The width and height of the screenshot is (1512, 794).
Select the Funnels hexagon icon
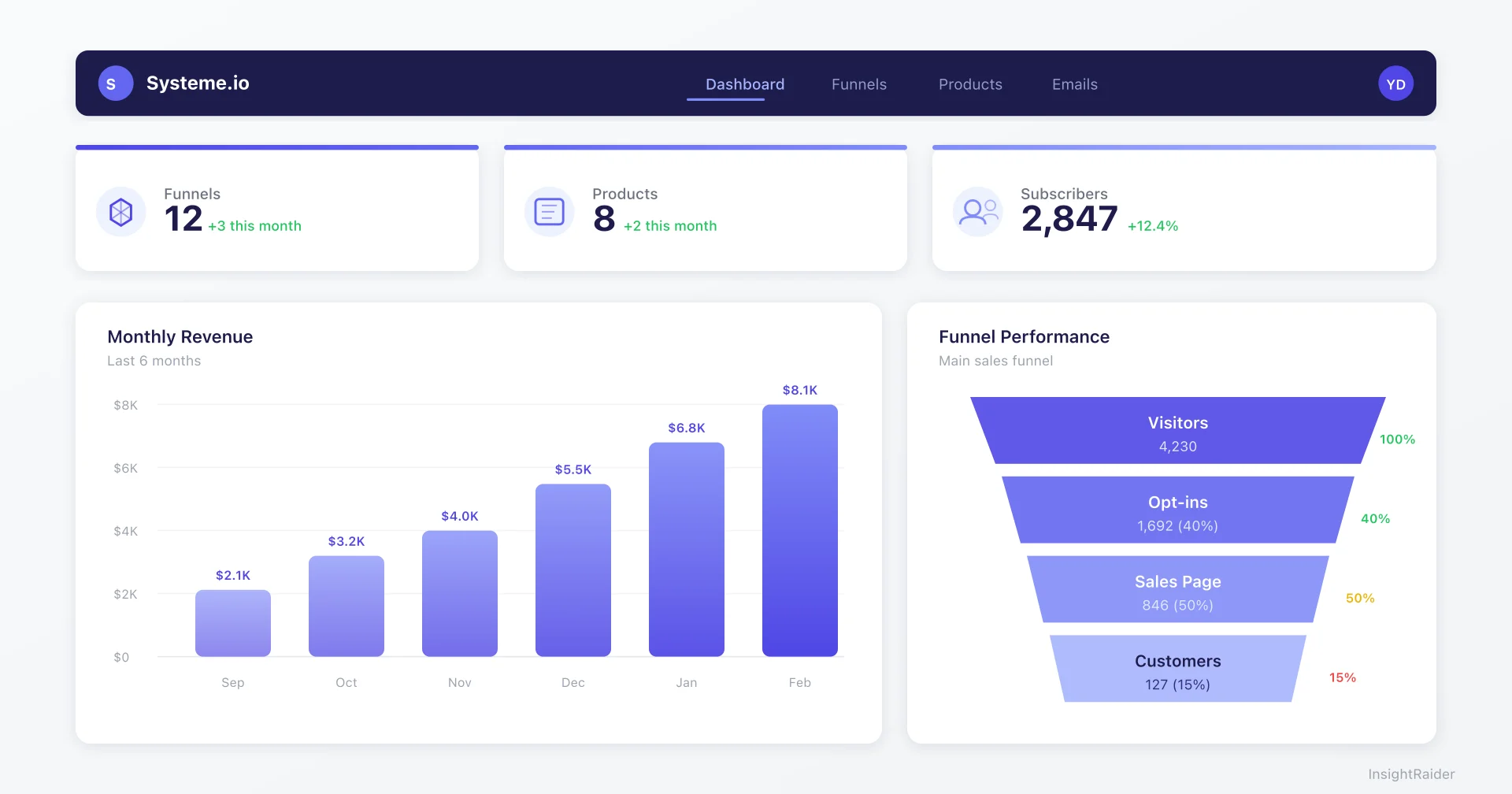(x=120, y=211)
